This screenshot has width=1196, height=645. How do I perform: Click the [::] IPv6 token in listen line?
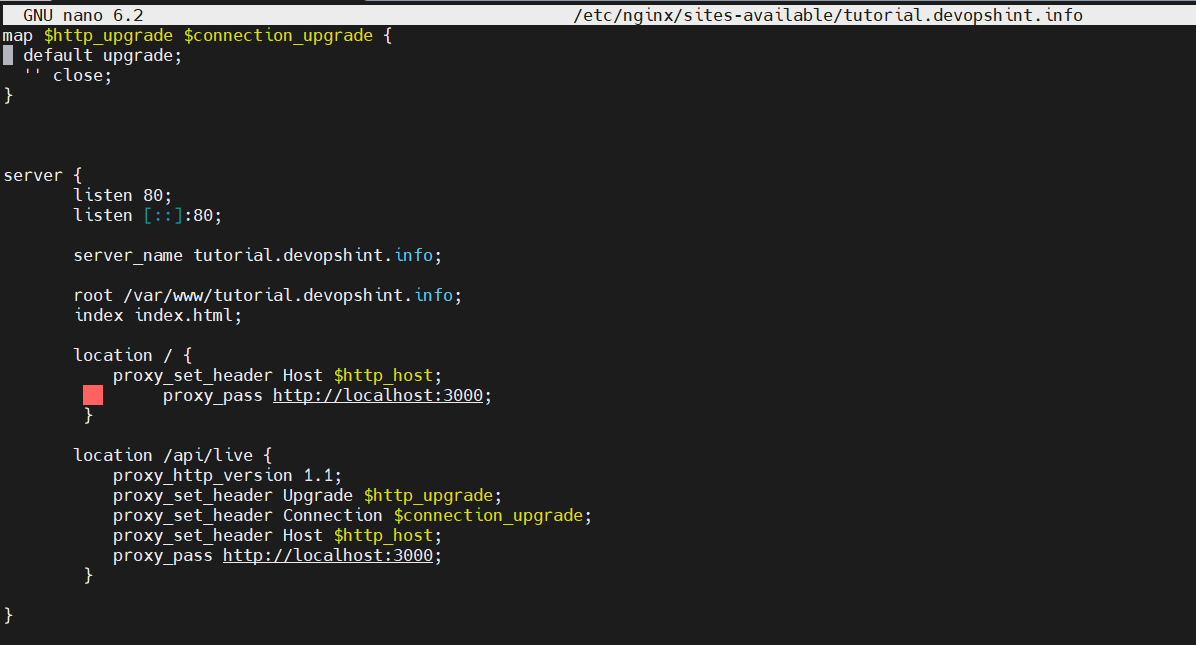[x=163, y=216]
